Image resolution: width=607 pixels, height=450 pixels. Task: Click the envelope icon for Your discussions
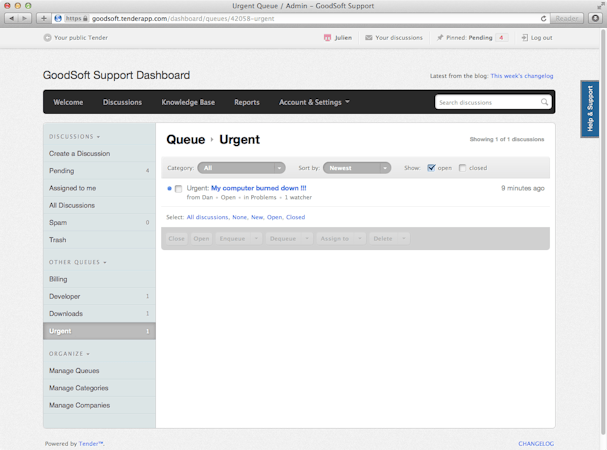tap(369, 38)
